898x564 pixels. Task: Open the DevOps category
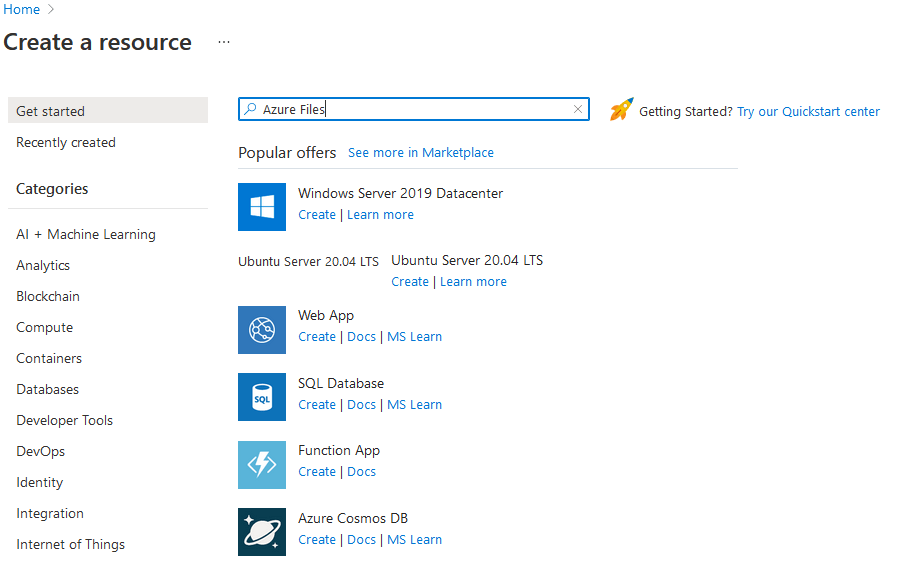pyautogui.click(x=41, y=451)
